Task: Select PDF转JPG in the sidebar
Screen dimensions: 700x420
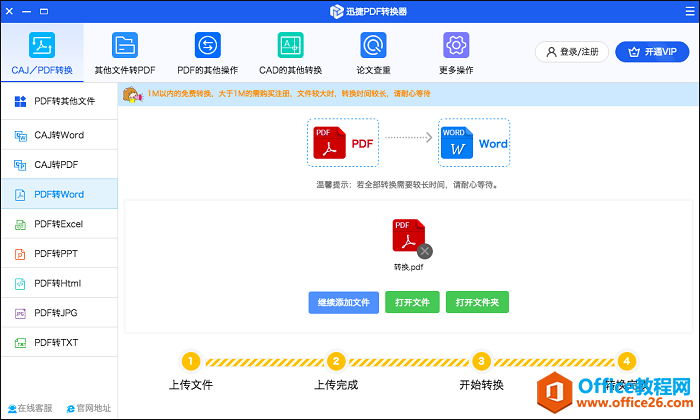Action: coord(58,313)
